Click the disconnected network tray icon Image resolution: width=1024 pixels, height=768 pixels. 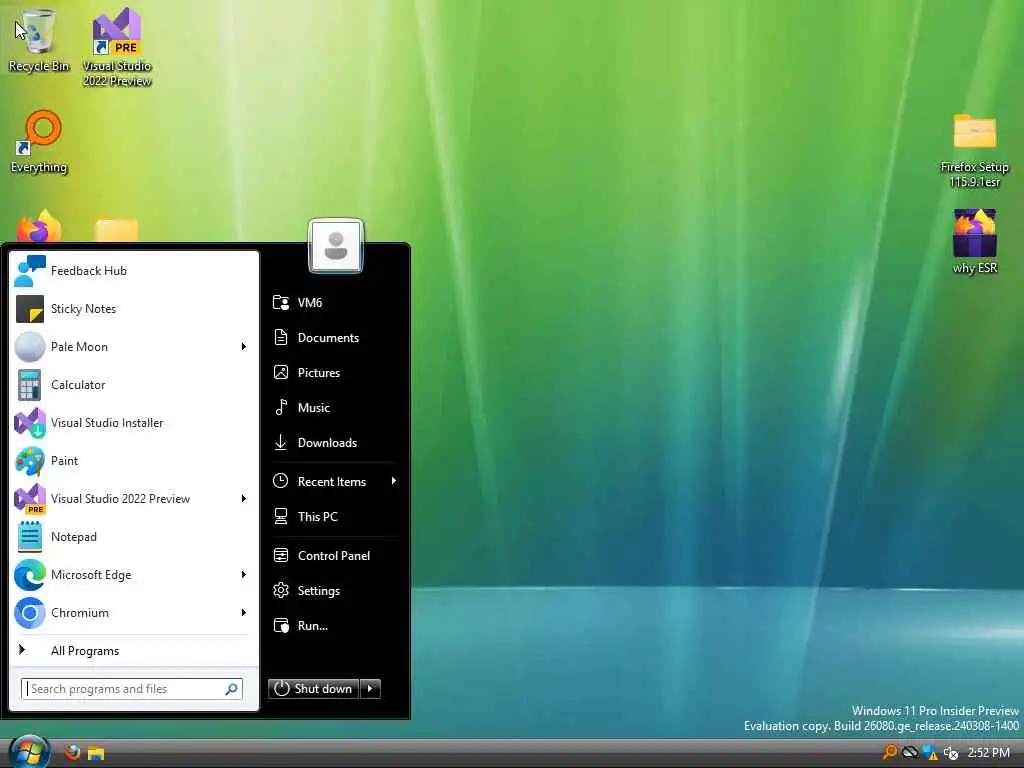tap(951, 753)
